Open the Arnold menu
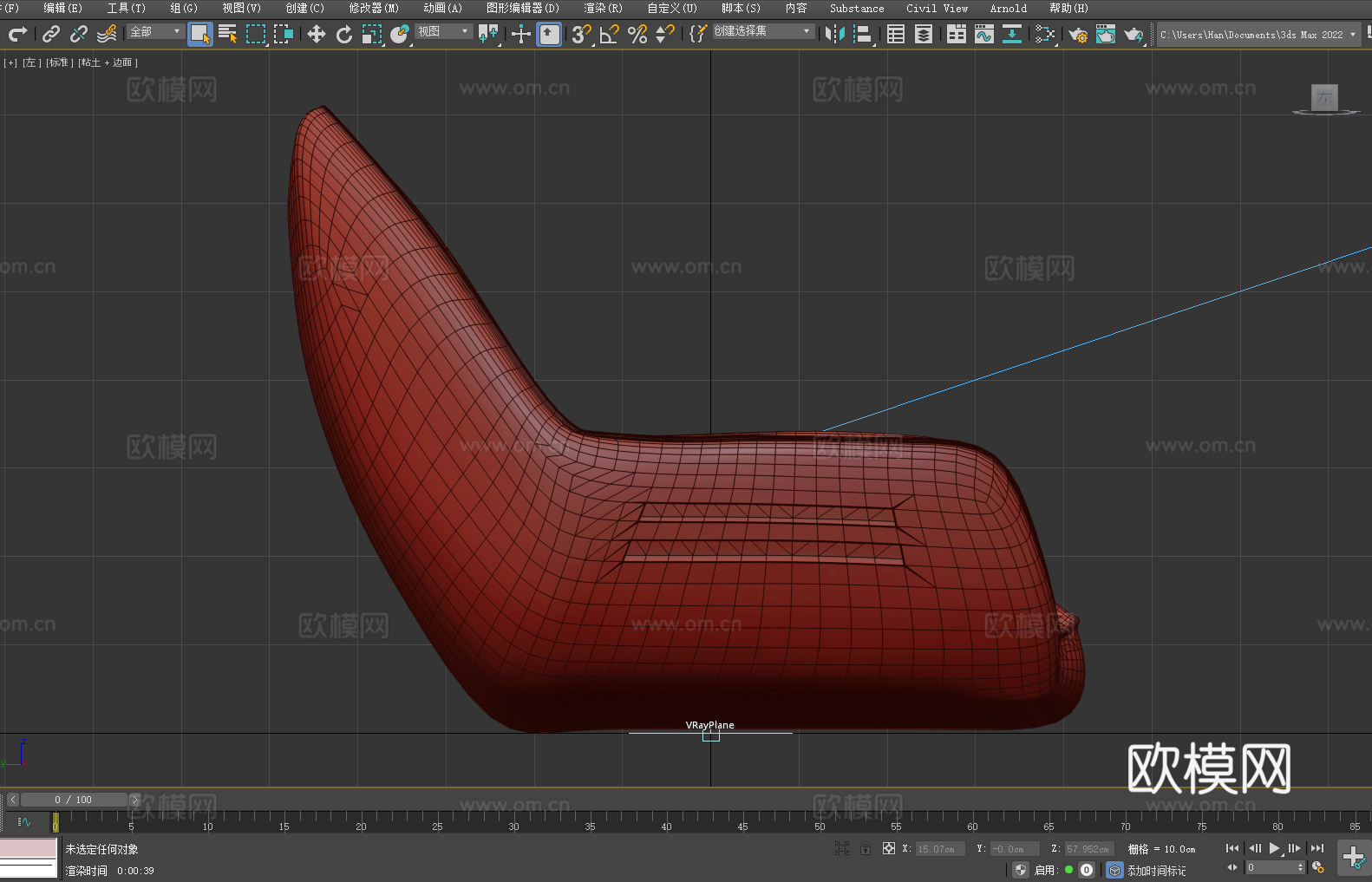This screenshot has width=1372, height=882. [x=1008, y=8]
